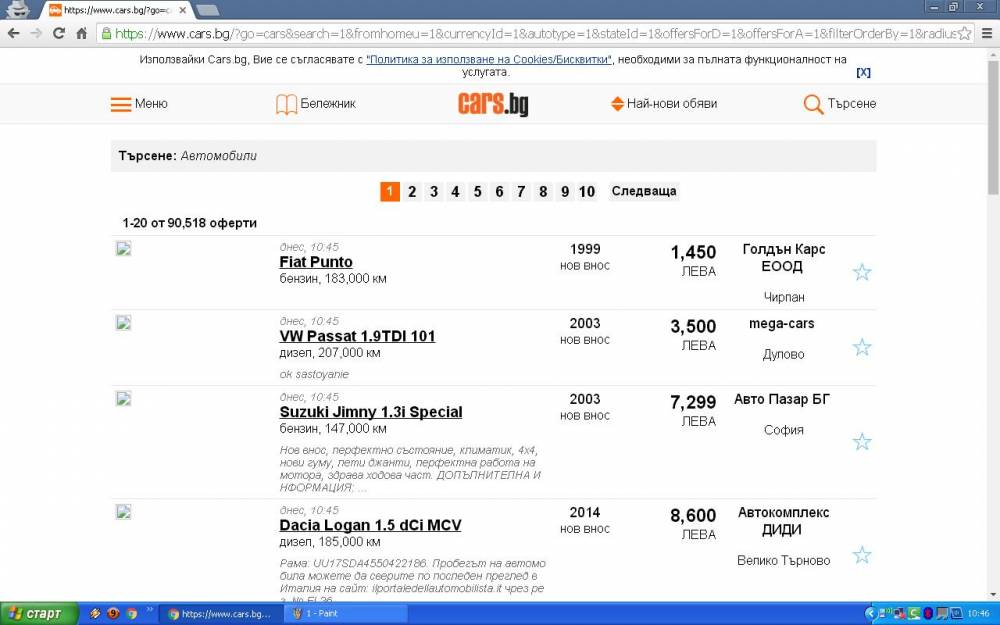The height and width of the screenshot is (625, 1000).
Task: Go to results page 5
Action: click(x=477, y=191)
